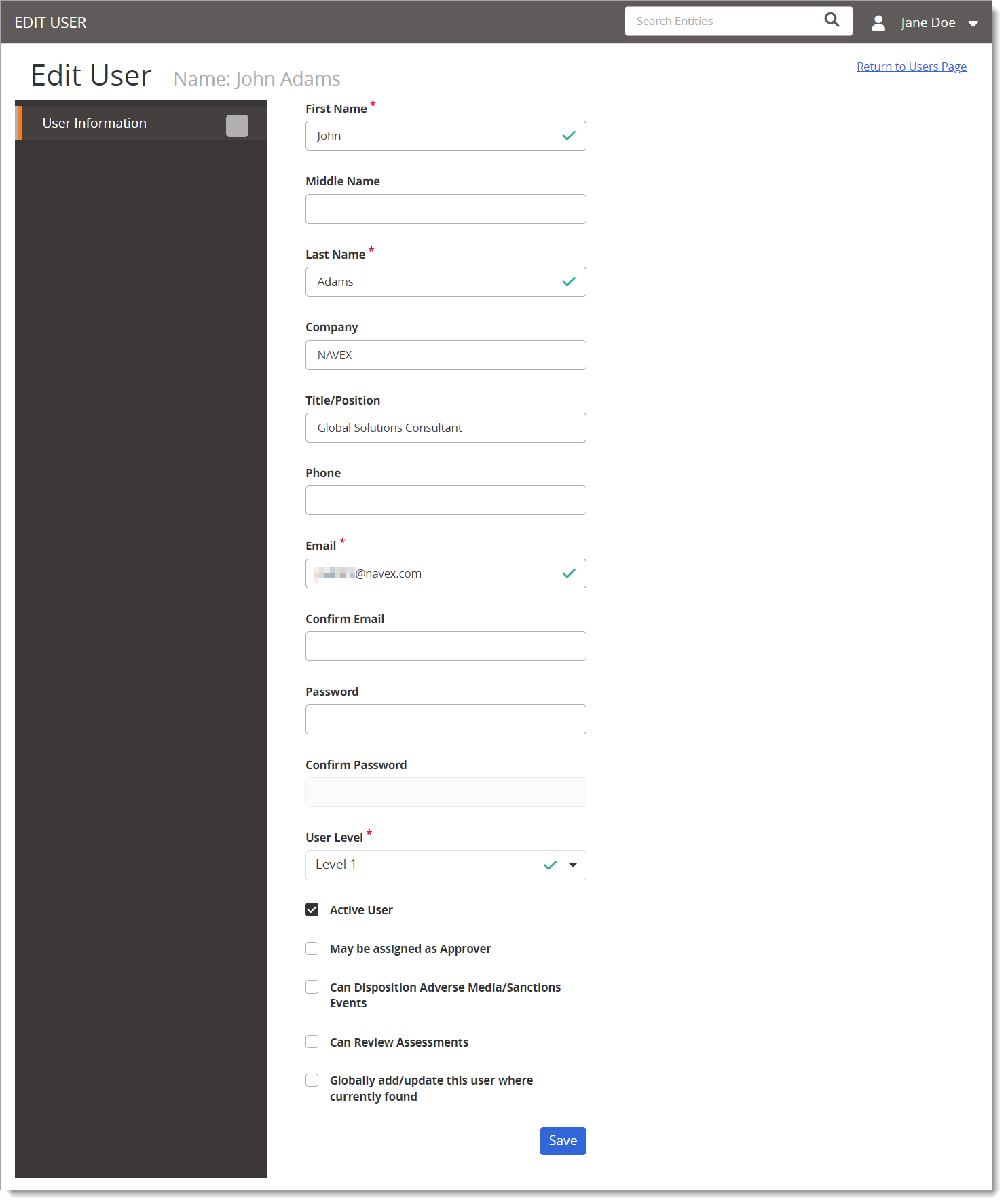The height and width of the screenshot is (1204, 1006).
Task: Check the Can Review Assessments box
Action: coord(312,1041)
